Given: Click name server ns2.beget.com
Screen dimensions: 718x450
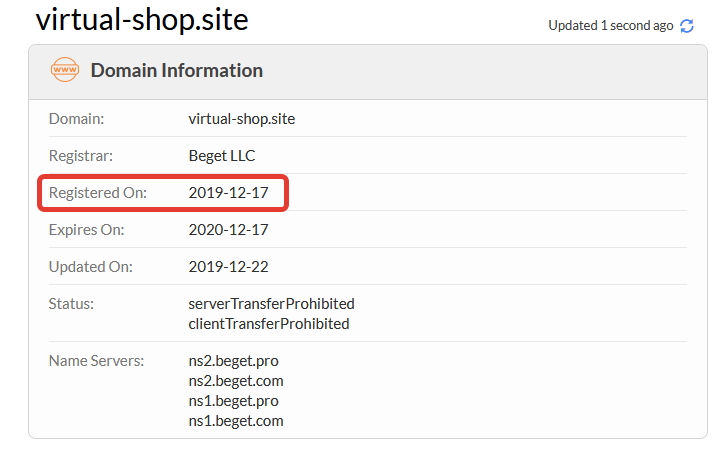Looking at the screenshot, I should pos(236,380).
